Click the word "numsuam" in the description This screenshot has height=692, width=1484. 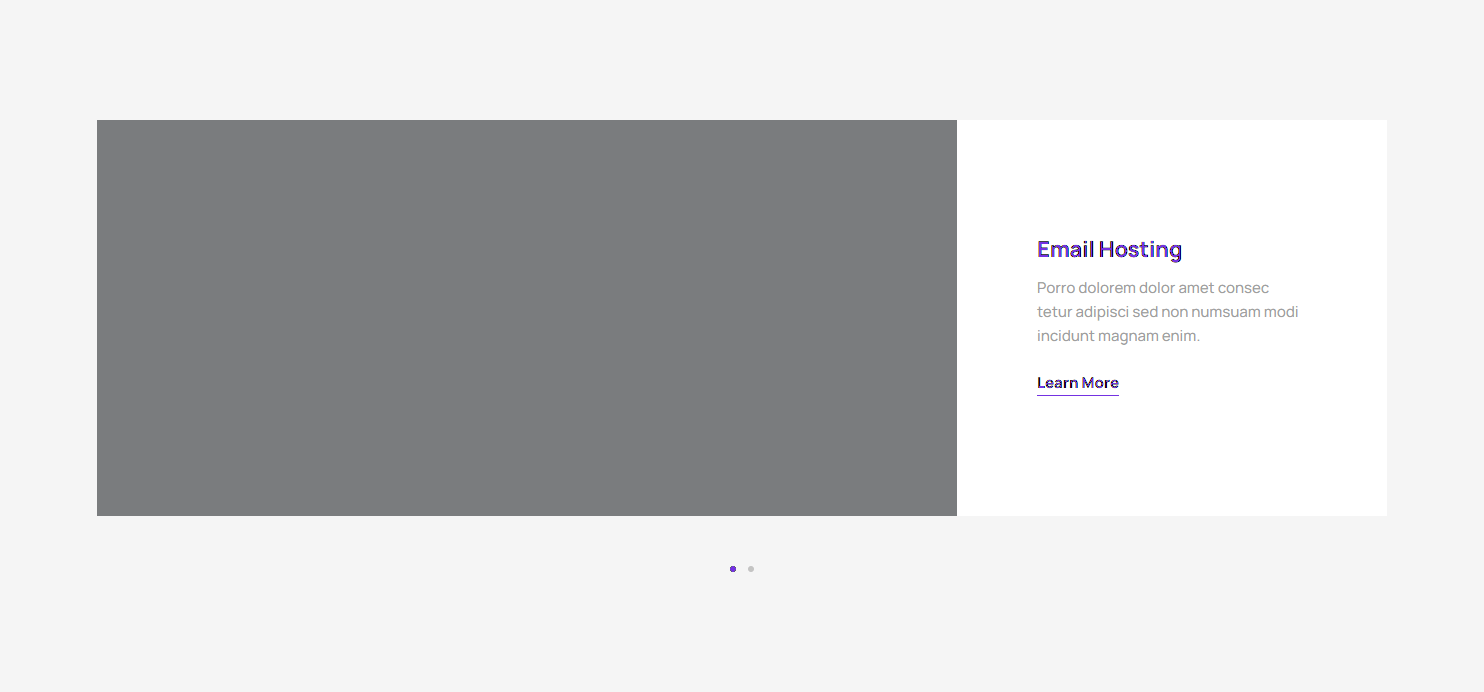coord(1230,312)
